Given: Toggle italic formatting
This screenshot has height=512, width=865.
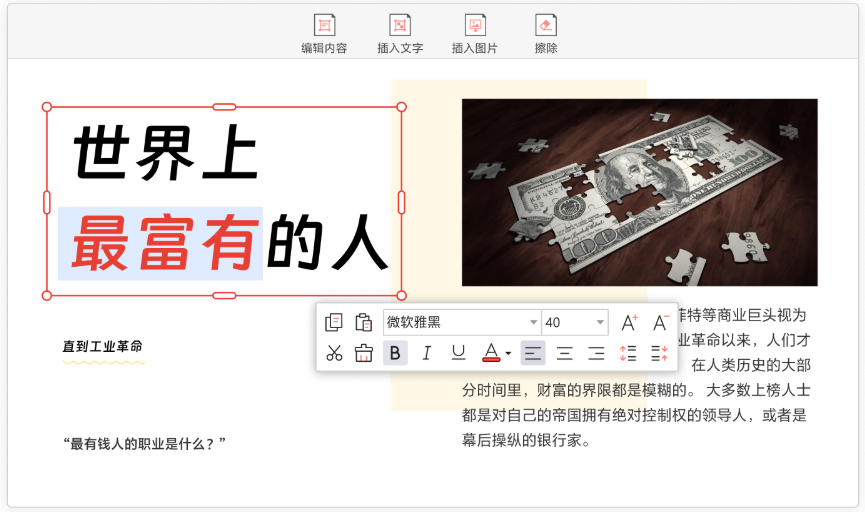Looking at the screenshot, I should pyautogui.click(x=426, y=353).
